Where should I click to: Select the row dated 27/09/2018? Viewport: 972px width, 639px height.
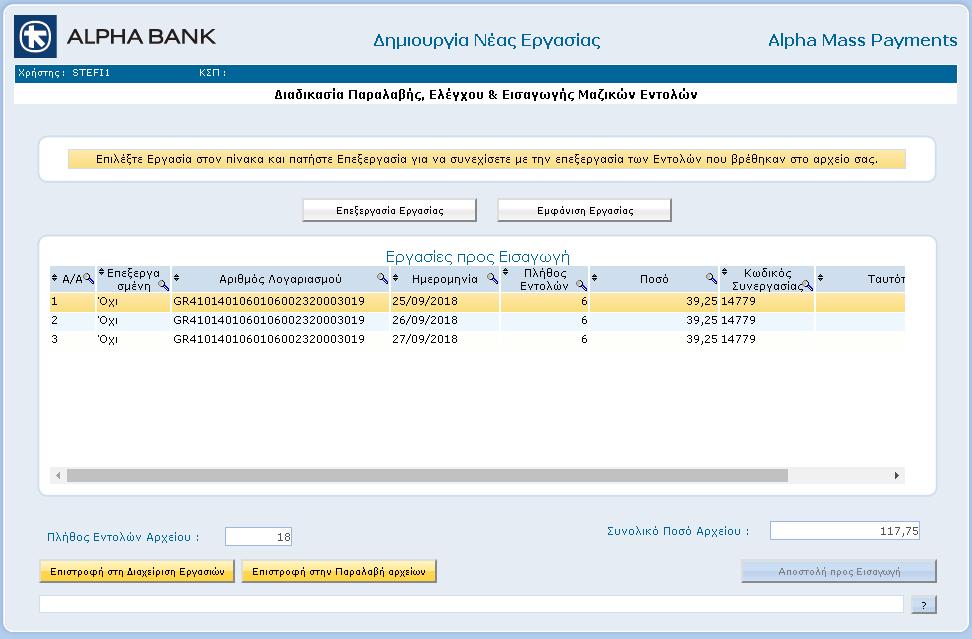pyautogui.click(x=477, y=340)
